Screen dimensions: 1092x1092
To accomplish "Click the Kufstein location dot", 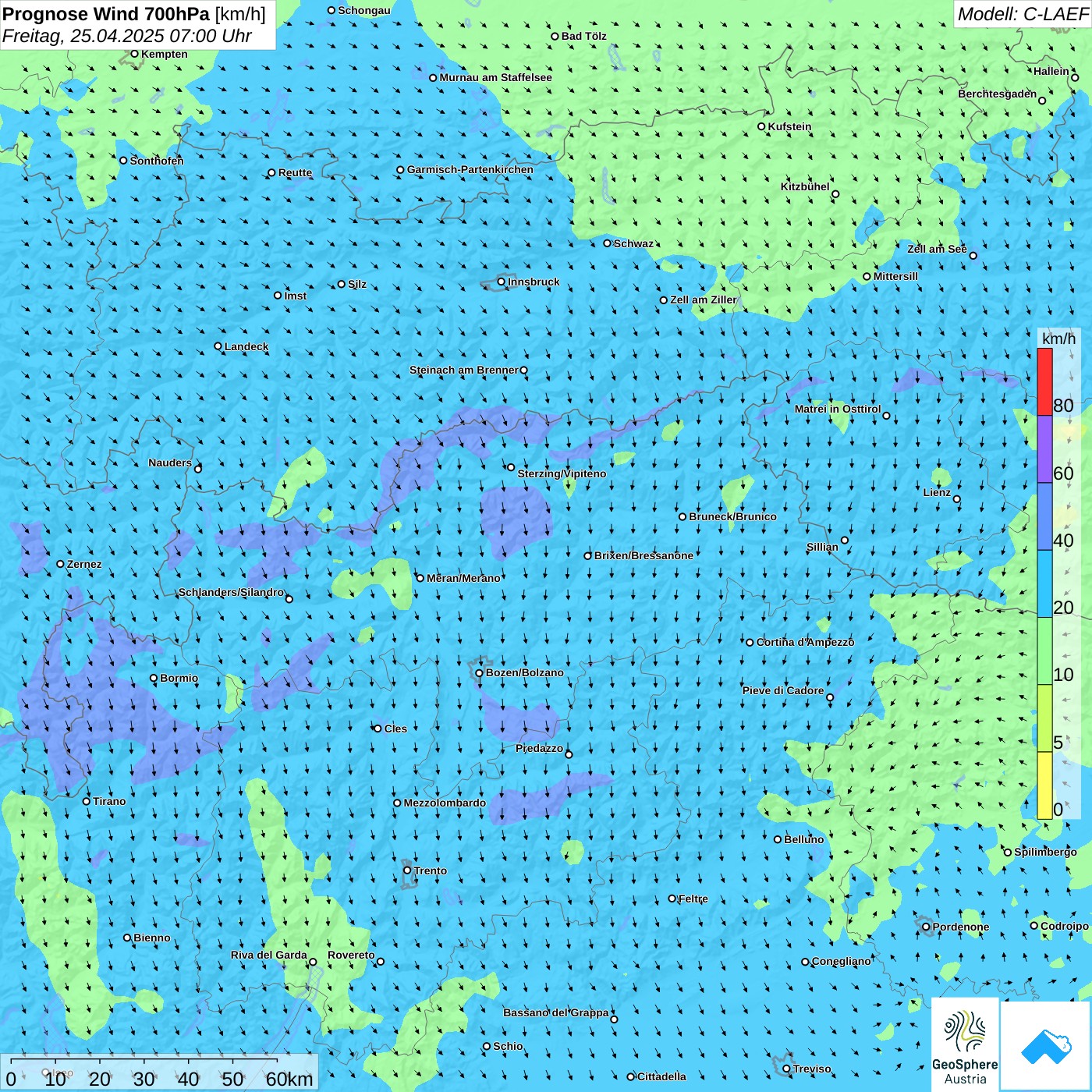I will [x=762, y=126].
